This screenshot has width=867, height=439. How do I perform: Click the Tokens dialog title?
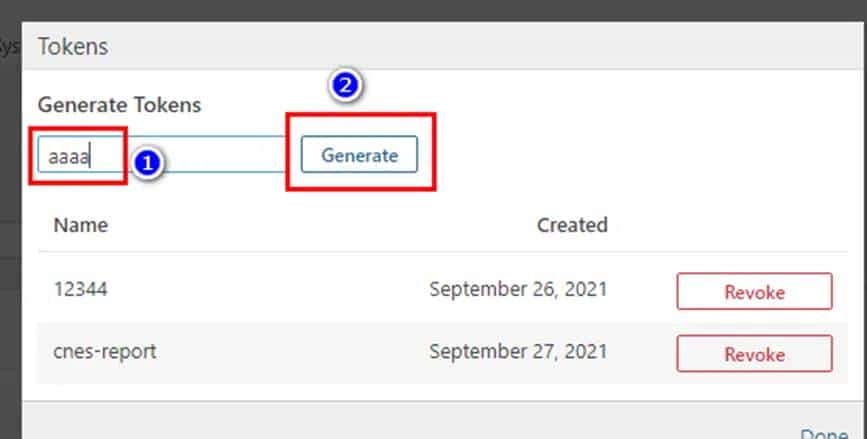point(72,46)
